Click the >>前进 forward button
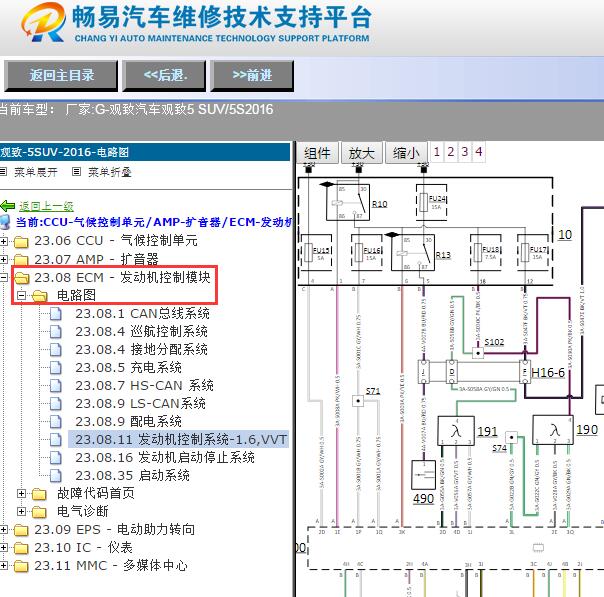The width and height of the screenshot is (604, 597). point(252,75)
